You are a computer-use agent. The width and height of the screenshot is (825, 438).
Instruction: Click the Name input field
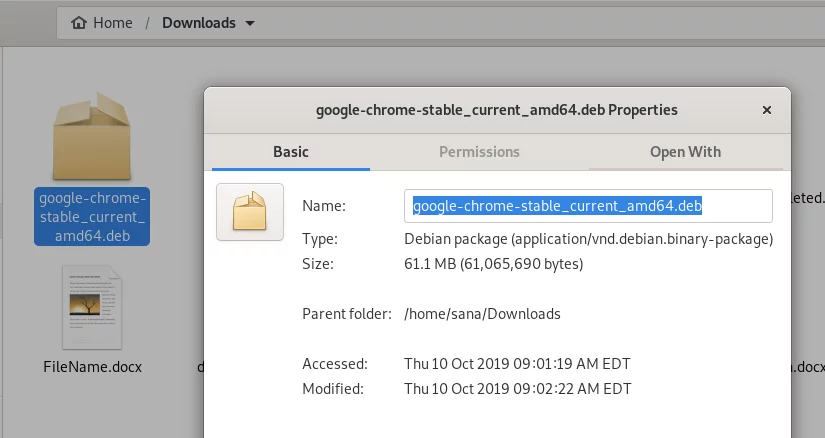(x=588, y=206)
